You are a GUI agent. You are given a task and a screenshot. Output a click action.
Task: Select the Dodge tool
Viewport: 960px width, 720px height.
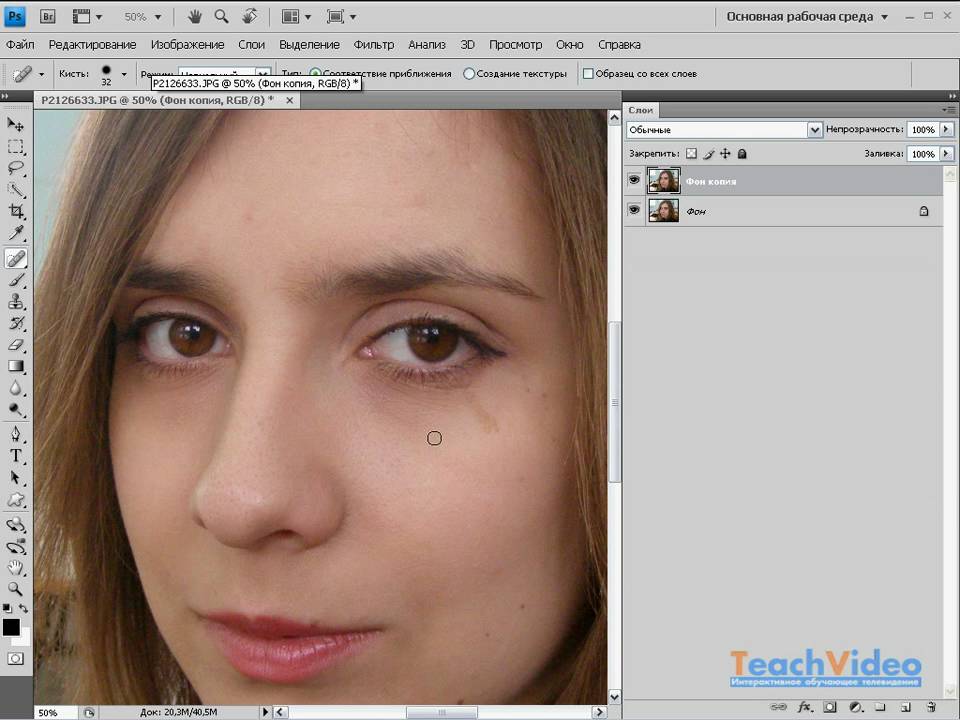coord(15,410)
